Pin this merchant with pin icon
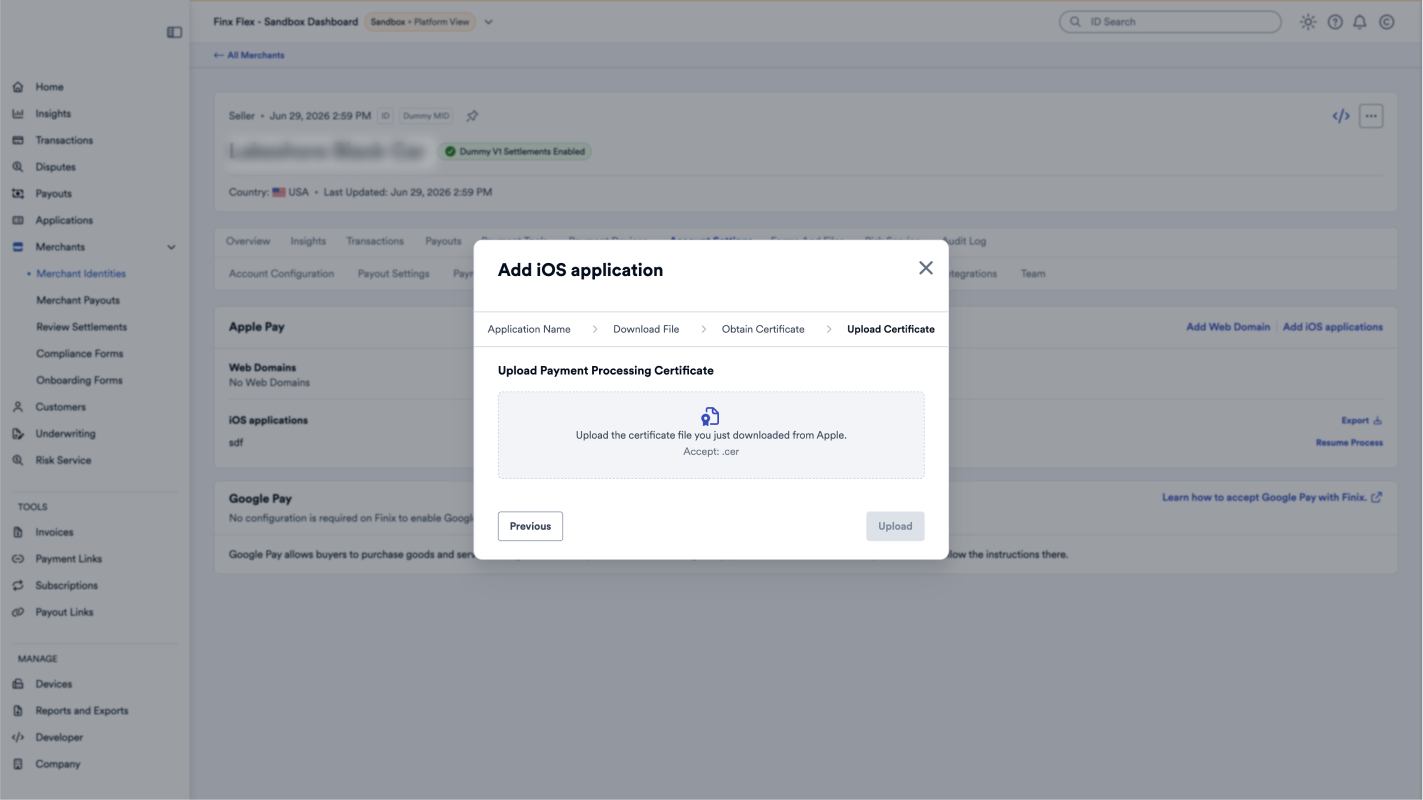The height and width of the screenshot is (800, 1423). click(472, 116)
